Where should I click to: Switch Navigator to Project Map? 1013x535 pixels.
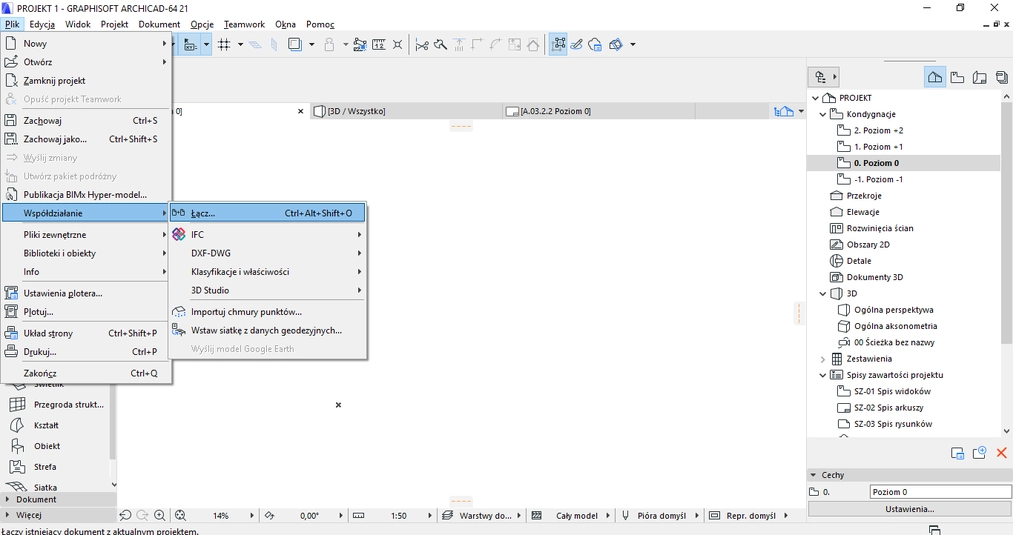coord(935,77)
